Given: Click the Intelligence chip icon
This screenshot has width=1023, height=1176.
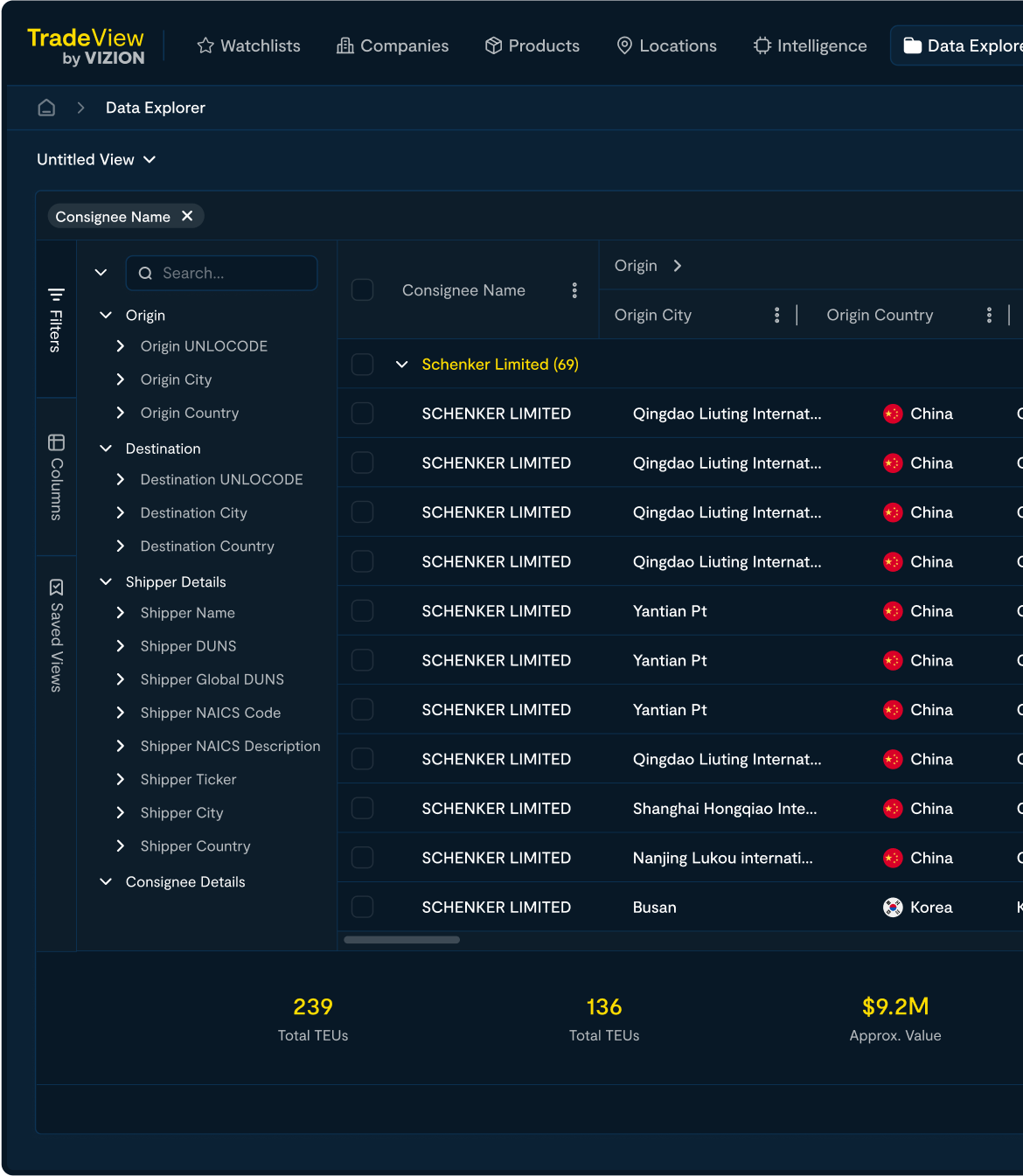Looking at the screenshot, I should pyautogui.click(x=762, y=45).
